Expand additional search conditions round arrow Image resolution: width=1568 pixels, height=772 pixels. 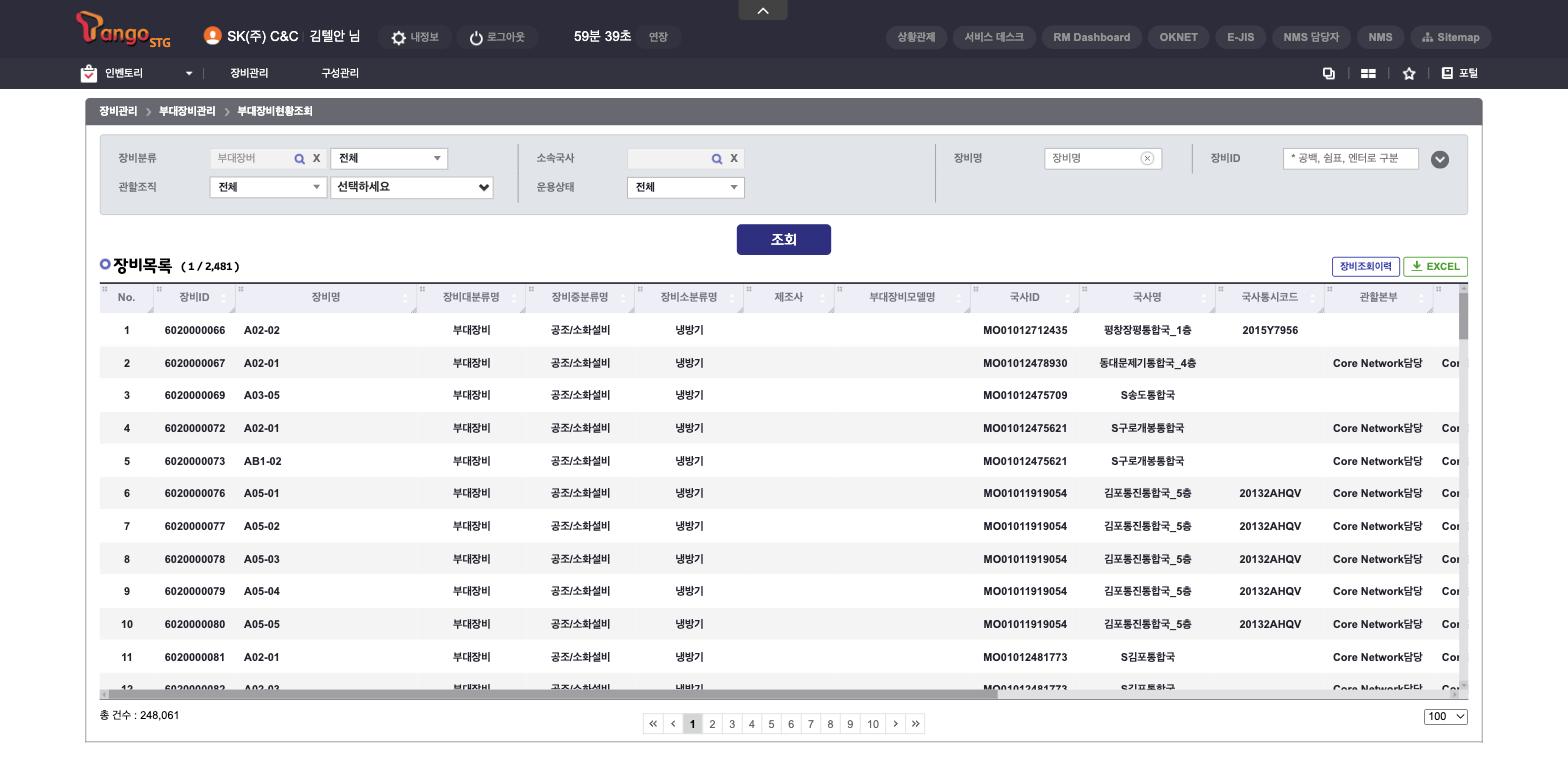pyautogui.click(x=1440, y=159)
